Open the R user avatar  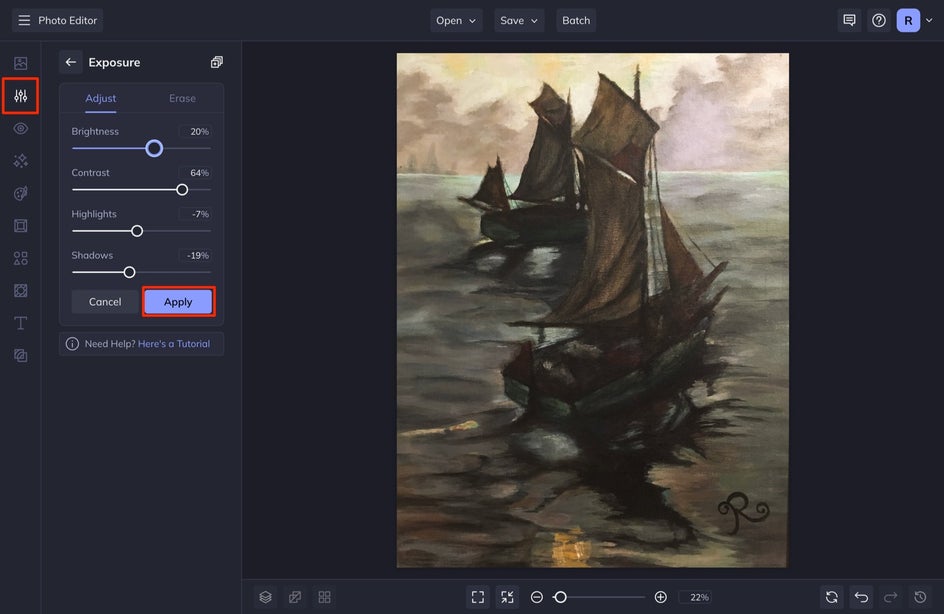908,20
